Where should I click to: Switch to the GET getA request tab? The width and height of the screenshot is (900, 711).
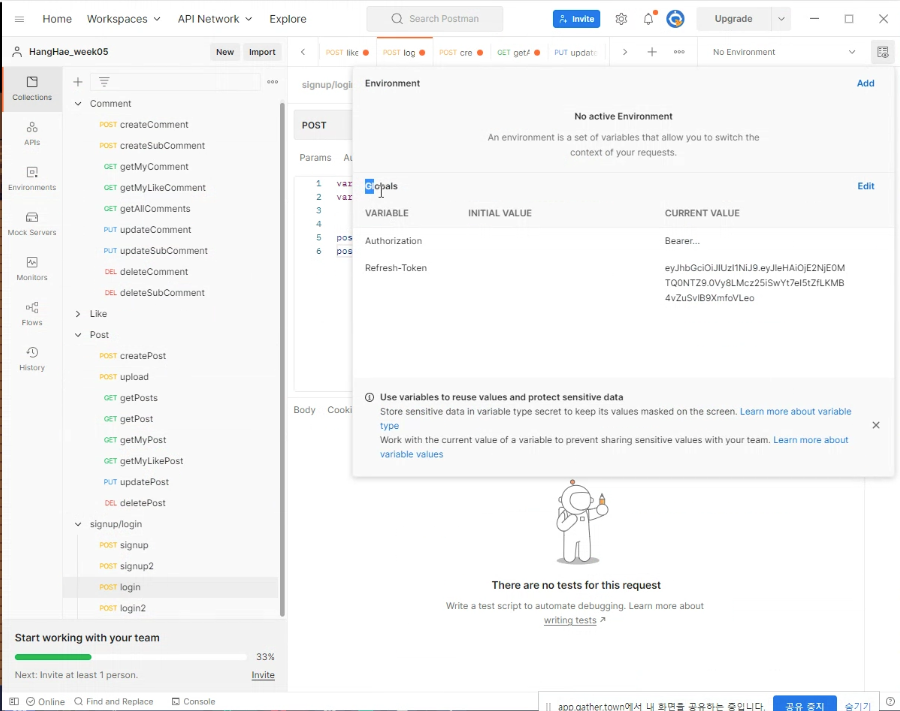[x=518, y=52]
